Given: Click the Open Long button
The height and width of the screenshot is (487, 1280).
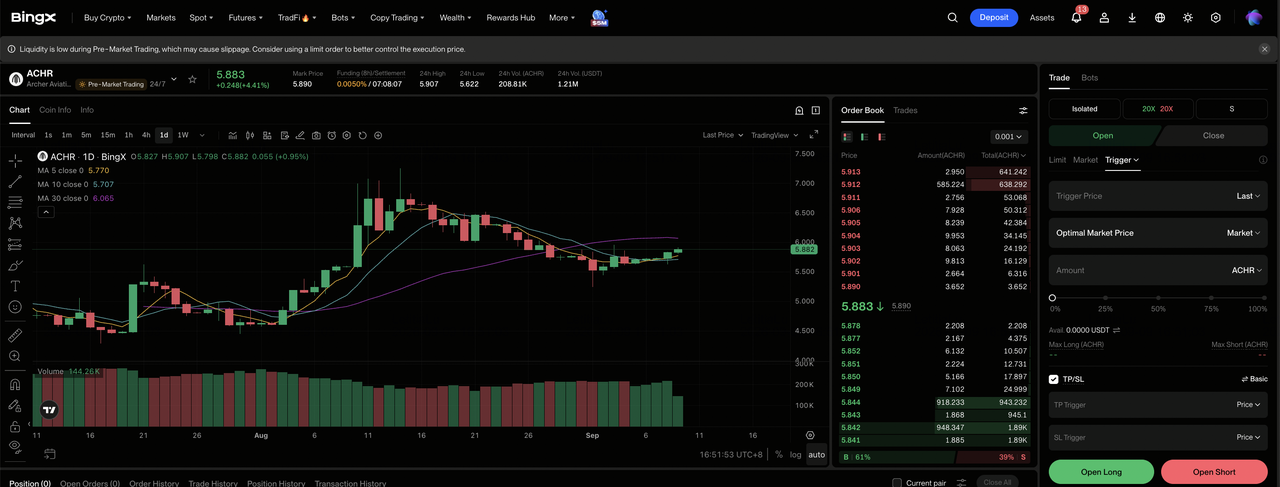Looking at the screenshot, I should 1101,472.
